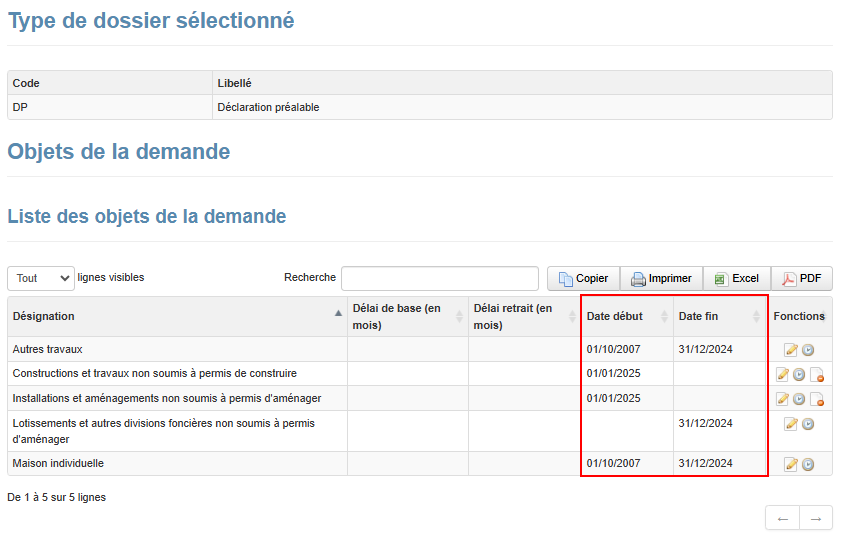
Task: Click the delete page icon for Constructions et travaux
Action: pos(816,374)
